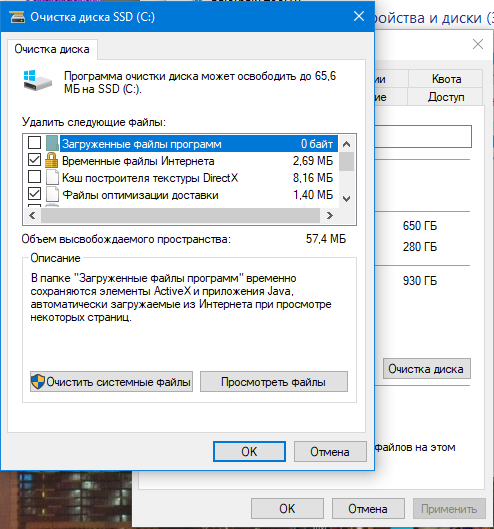Confirm Disk Cleanup with OK button

[x=249, y=451]
